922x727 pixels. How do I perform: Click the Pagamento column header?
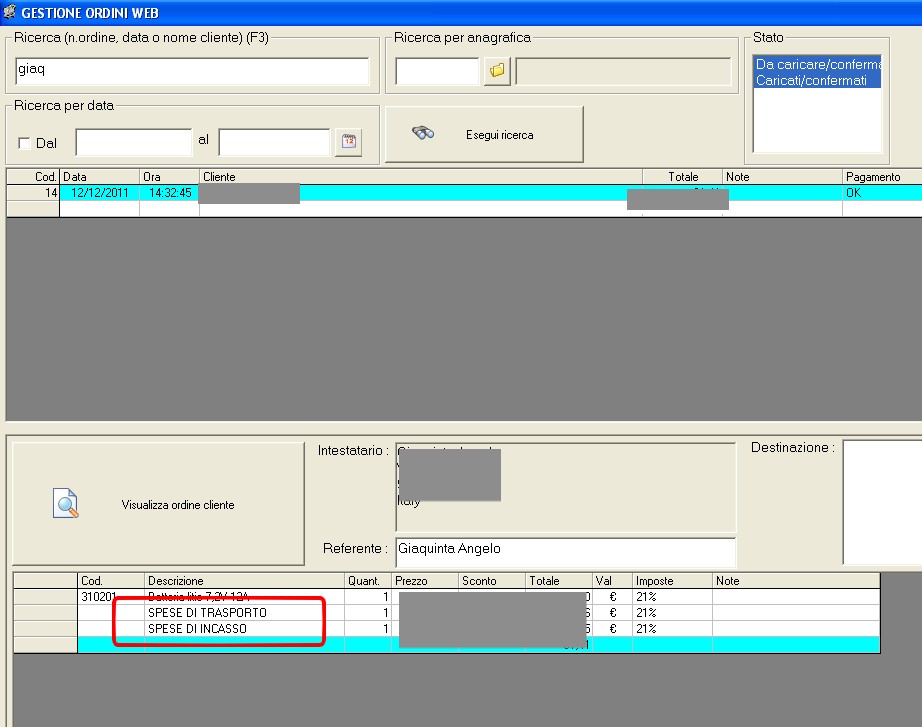click(x=882, y=176)
